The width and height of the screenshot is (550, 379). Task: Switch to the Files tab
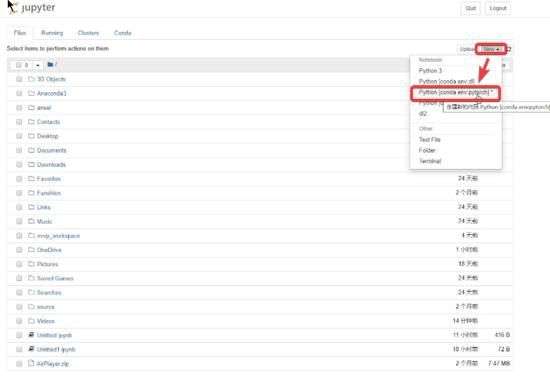(x=20, y=33)
